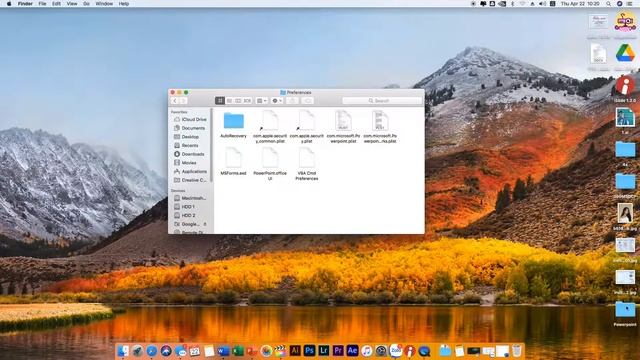Select com.apple.security.common.plist alias
The height and width of the screenshot is (360, 640).
click(270, 127)
